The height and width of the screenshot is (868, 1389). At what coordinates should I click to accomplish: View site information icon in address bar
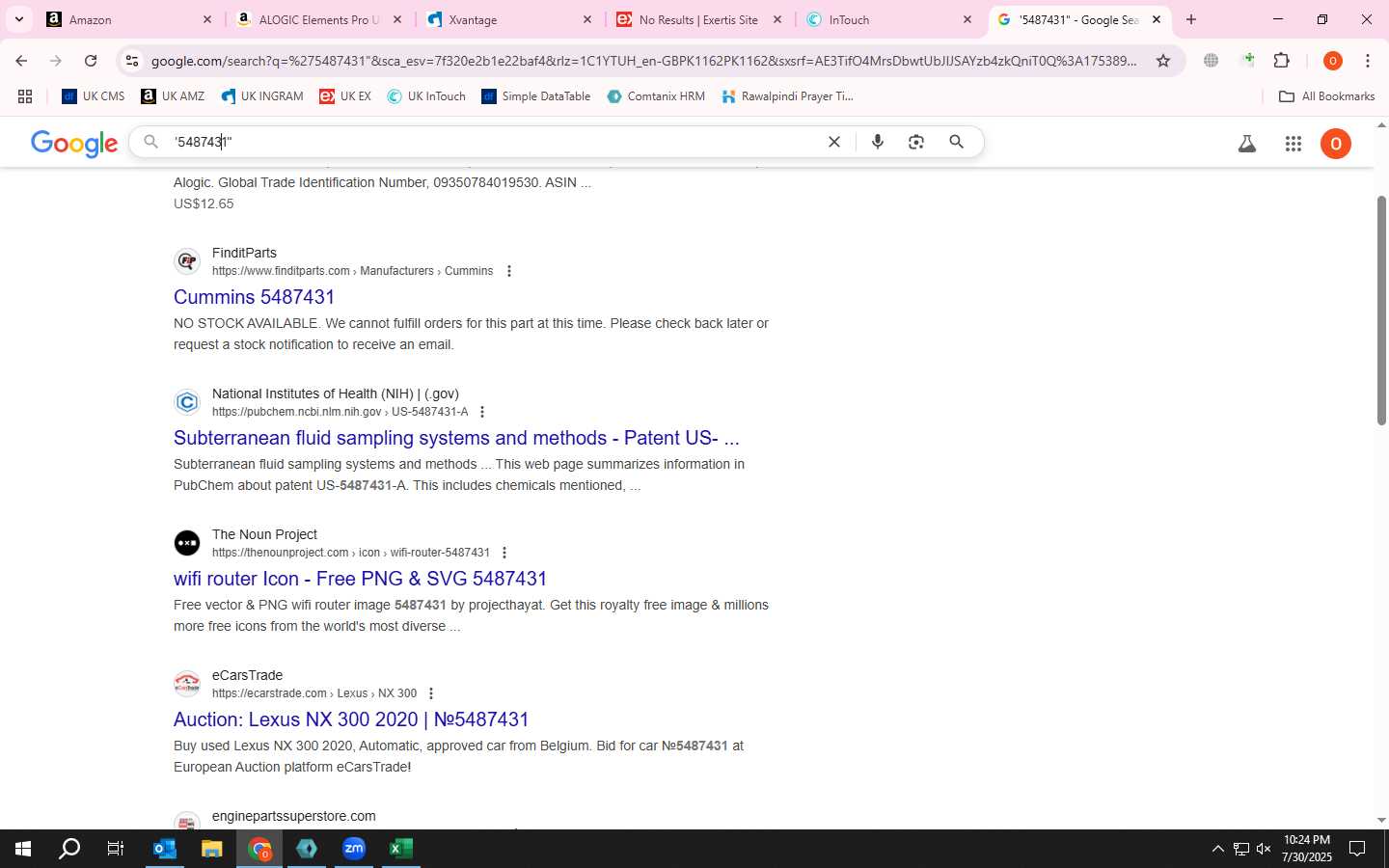(132, 61)
